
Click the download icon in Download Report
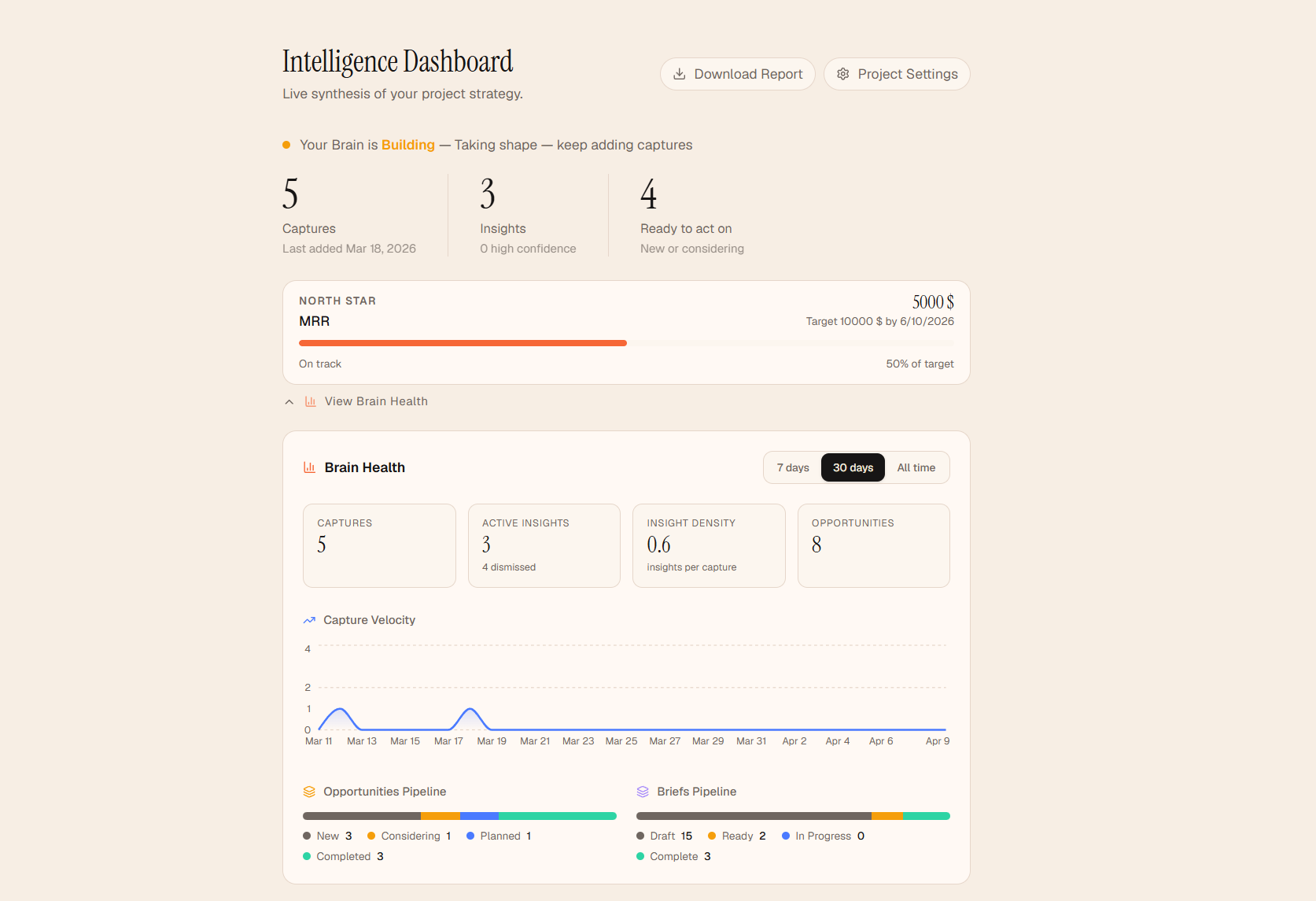(680, 74)
